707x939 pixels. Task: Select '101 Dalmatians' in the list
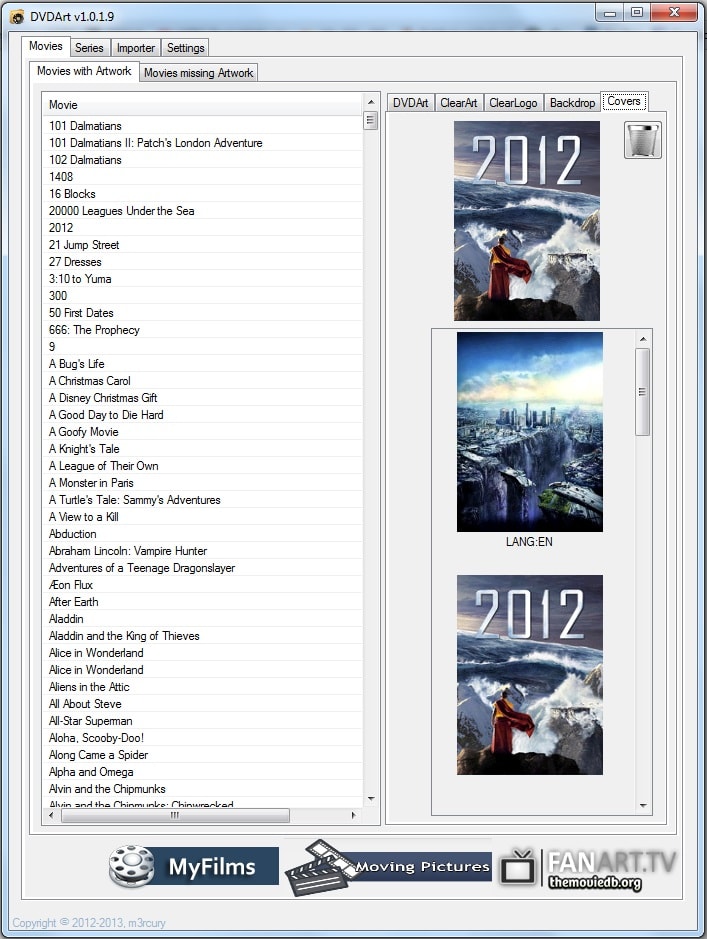202,126
